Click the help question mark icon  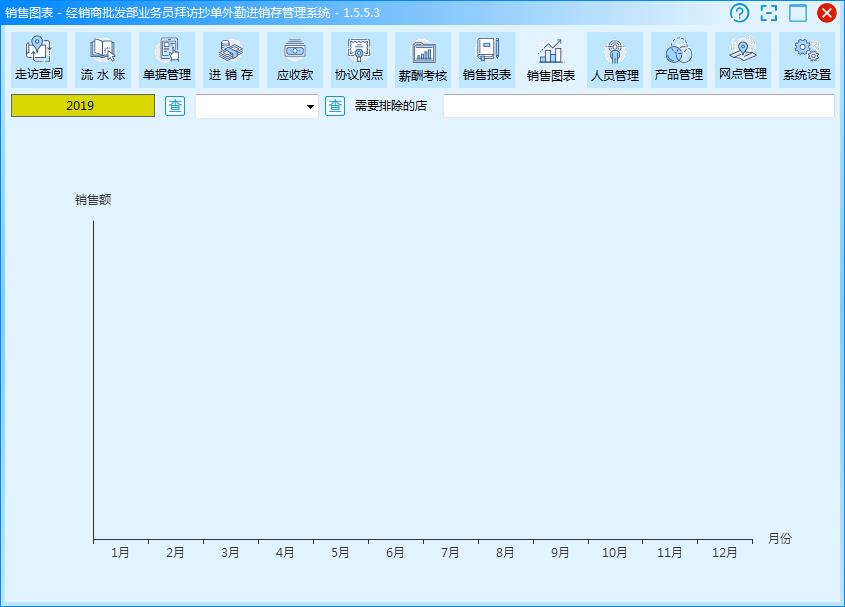(739, 12)
